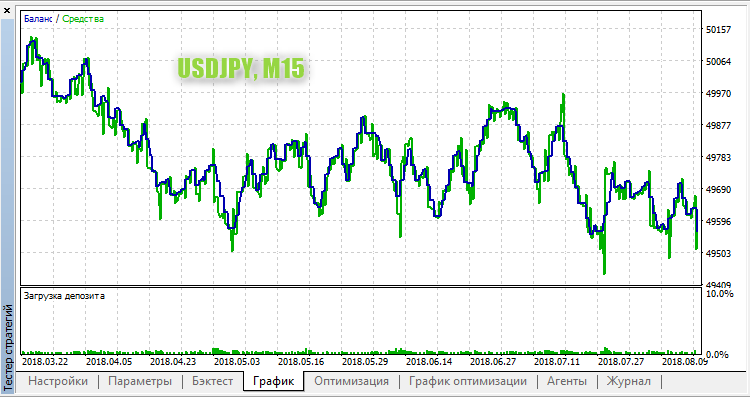Click the 2018.06.14 date label

point(429,362)
